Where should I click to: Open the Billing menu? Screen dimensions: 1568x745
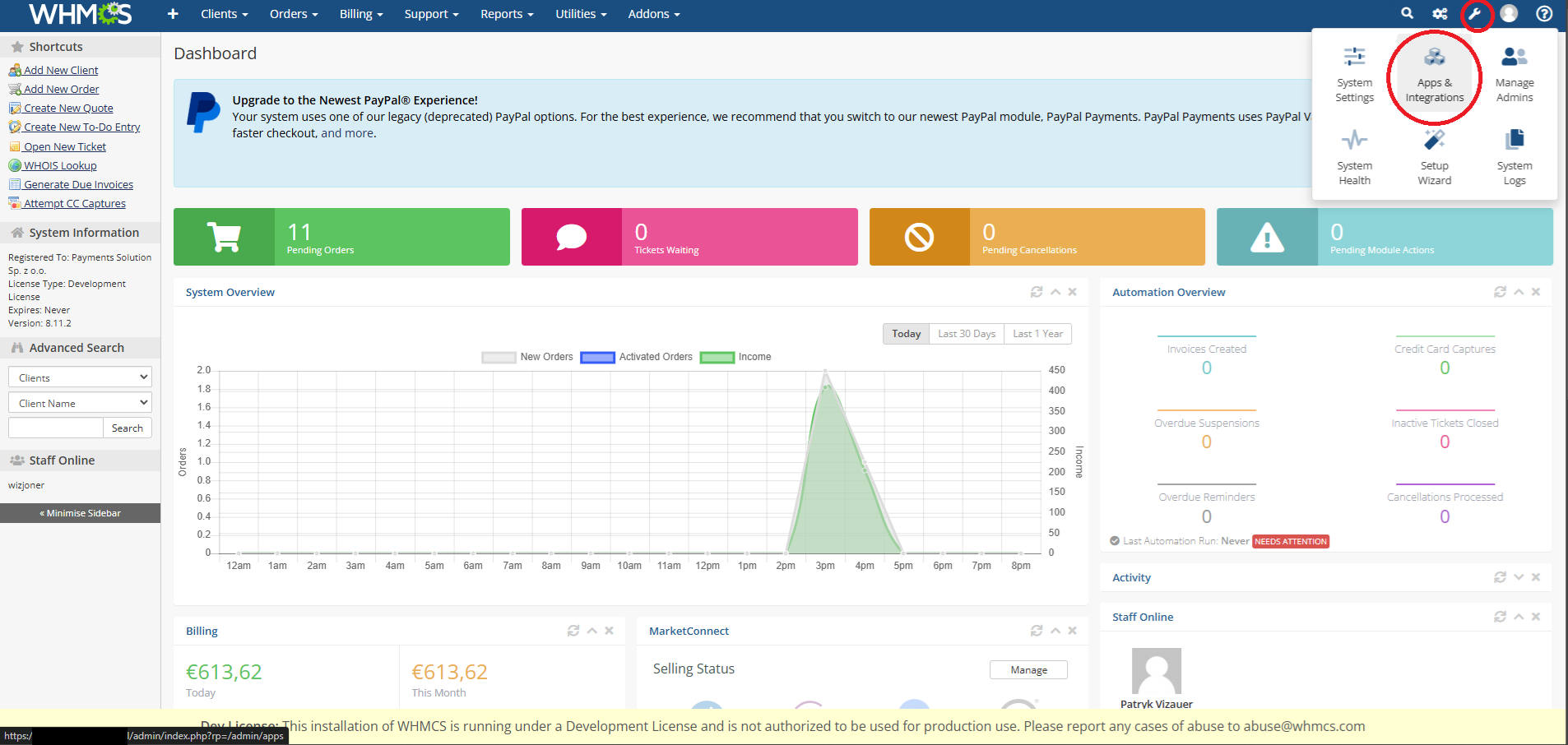click(x=361, y=14)
